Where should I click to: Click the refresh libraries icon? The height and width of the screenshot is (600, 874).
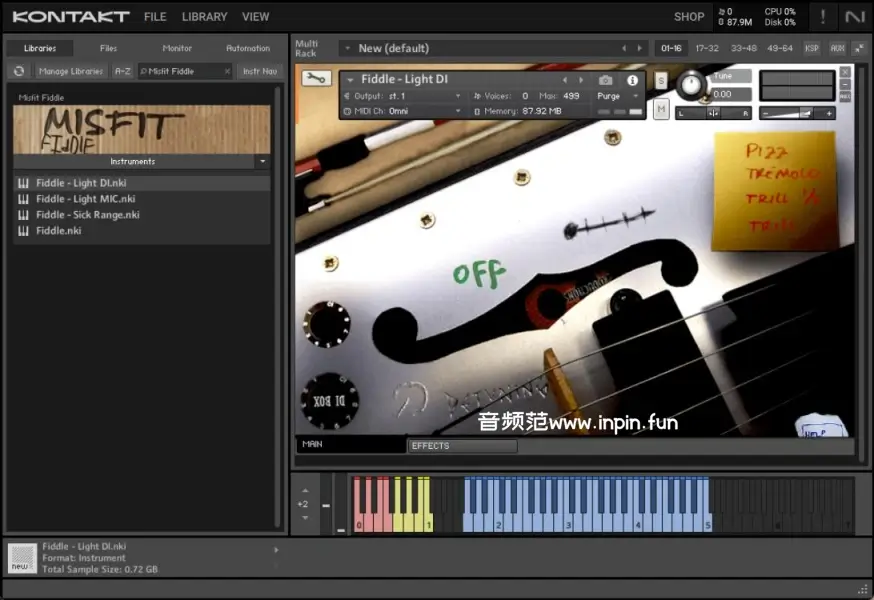coord(18,71)
